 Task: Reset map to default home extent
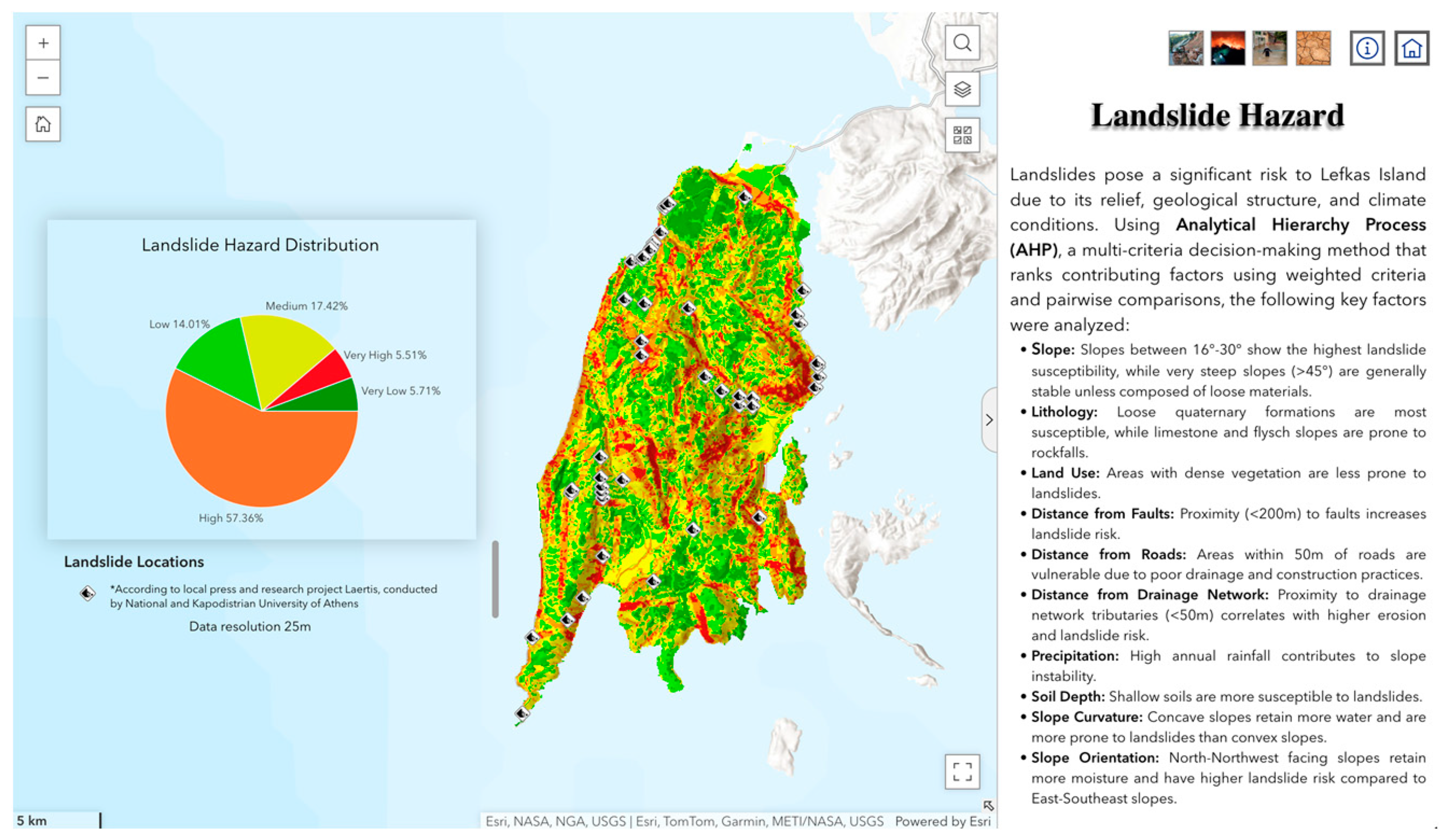tap(43, 124)
